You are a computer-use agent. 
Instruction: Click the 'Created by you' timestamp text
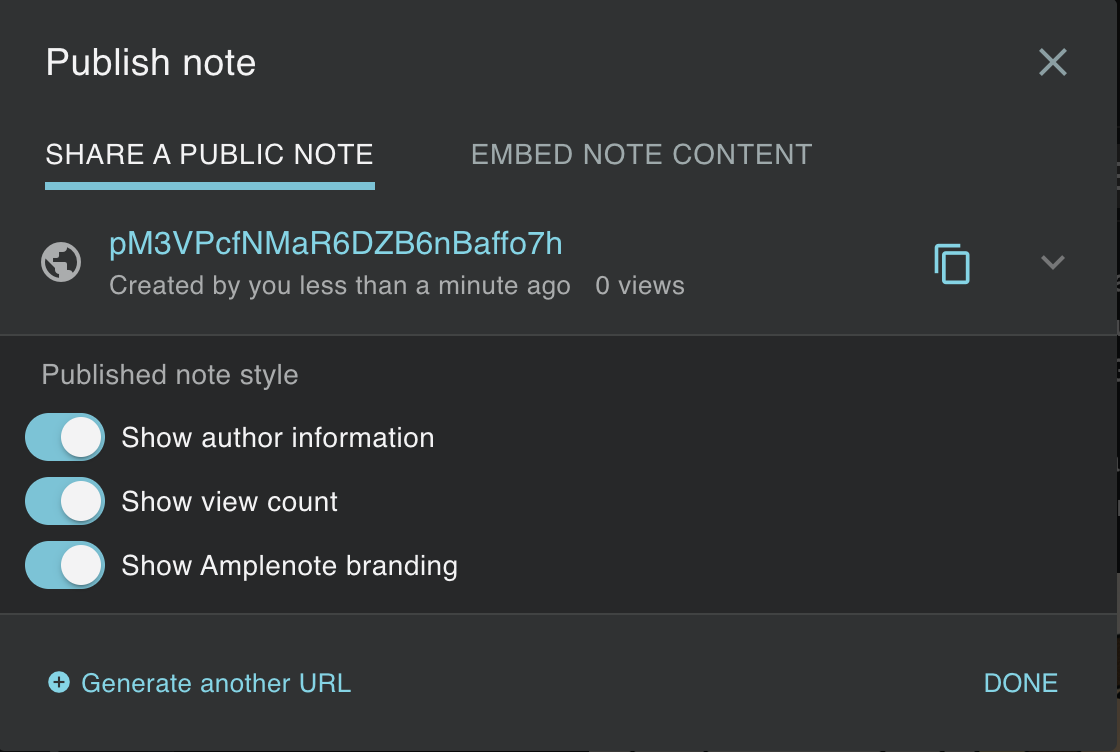pos(339,286)
